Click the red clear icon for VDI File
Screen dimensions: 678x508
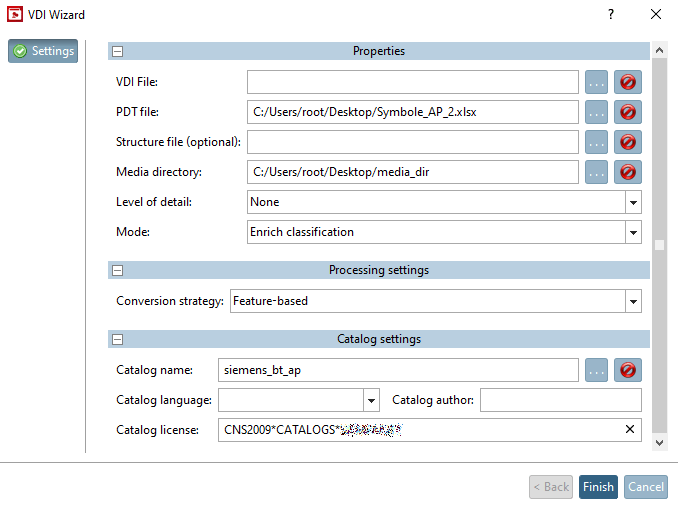point(628,82)
